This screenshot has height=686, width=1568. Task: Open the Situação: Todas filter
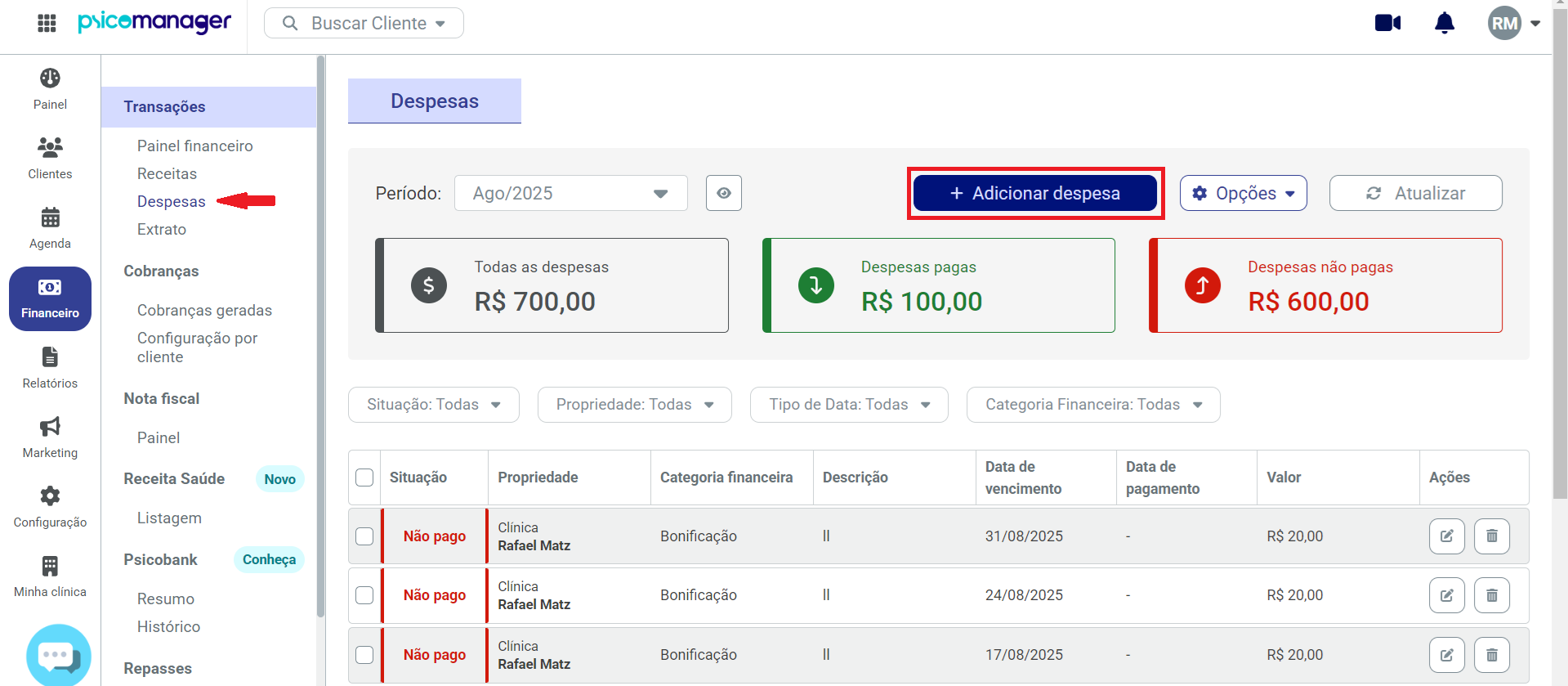point(433,405)
